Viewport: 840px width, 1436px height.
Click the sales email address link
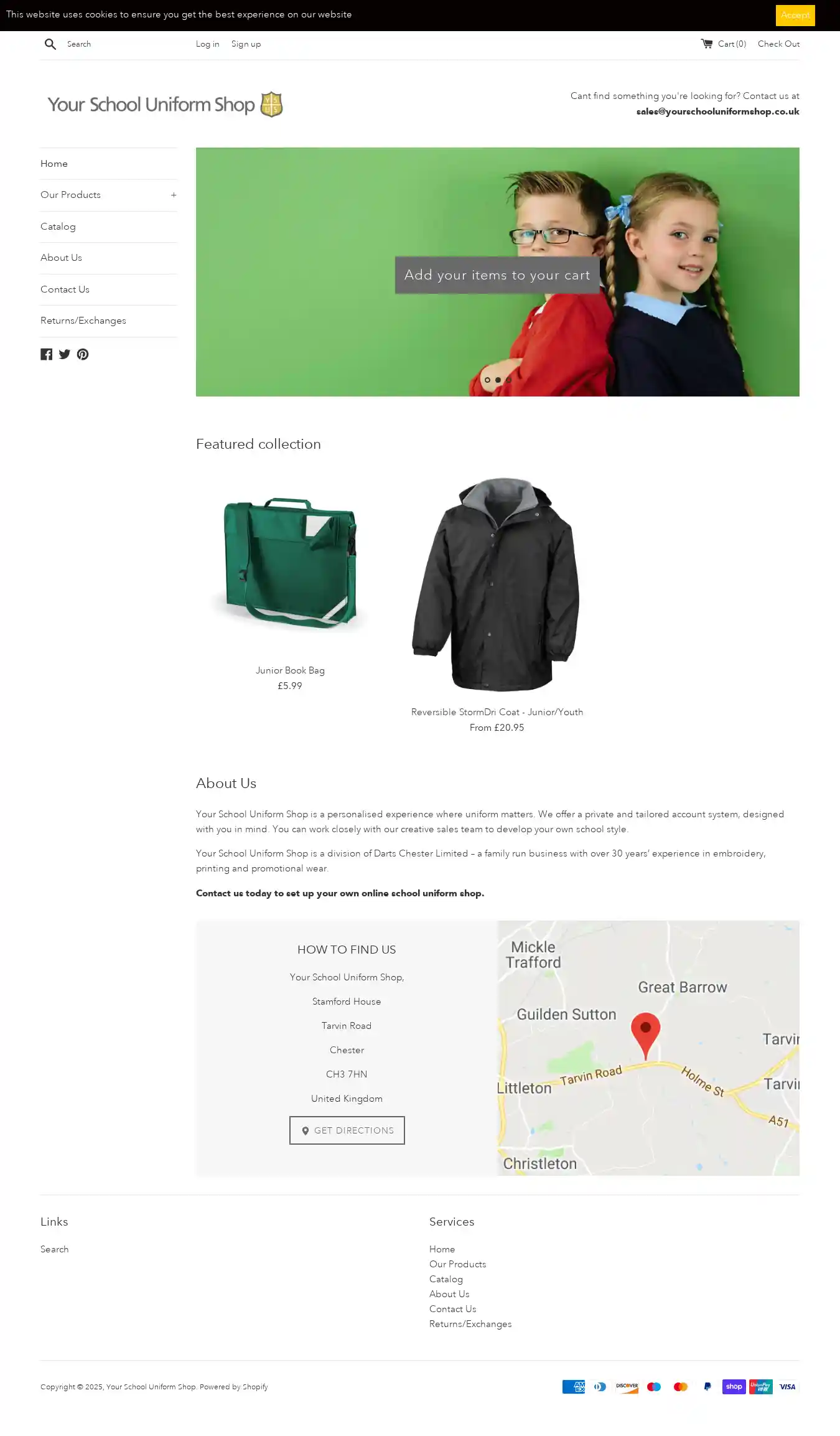(x=717, y=111)
